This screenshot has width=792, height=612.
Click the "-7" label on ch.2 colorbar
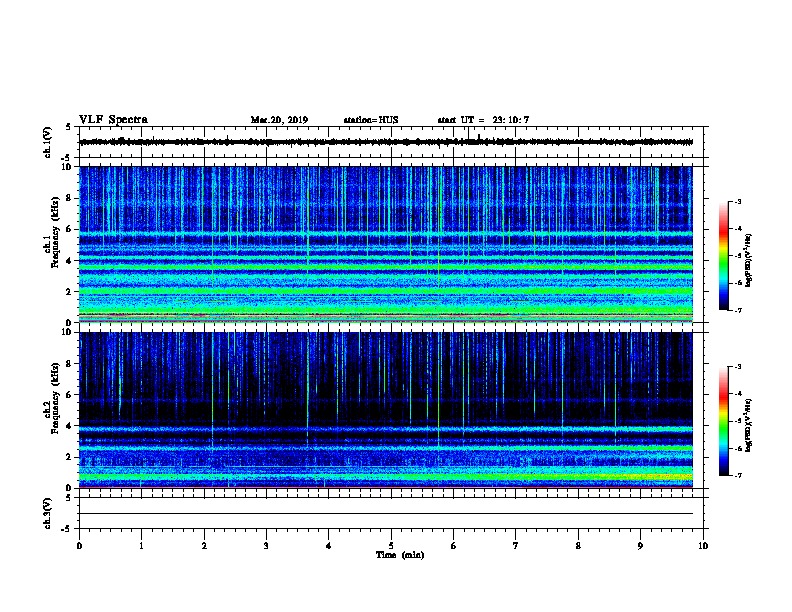click(738, 476)
